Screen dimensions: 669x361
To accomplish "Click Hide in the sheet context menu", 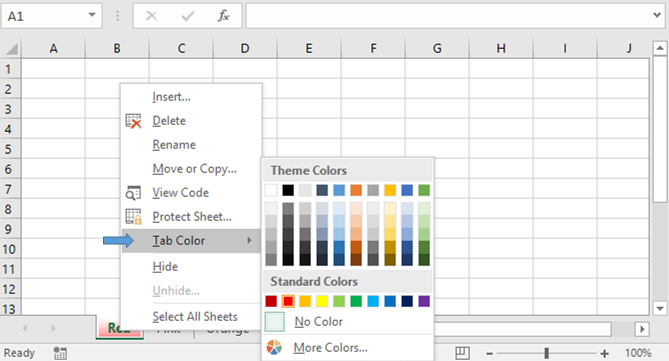I will [x=165, y=267].
